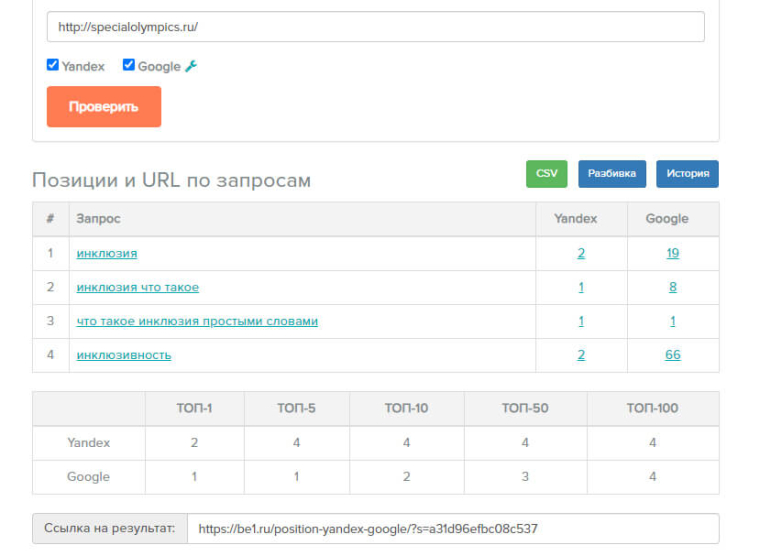The height and width of the screenshot is (556, 760).
Task: Open the query link инклюзивность
Action: [x=124, y=356]
